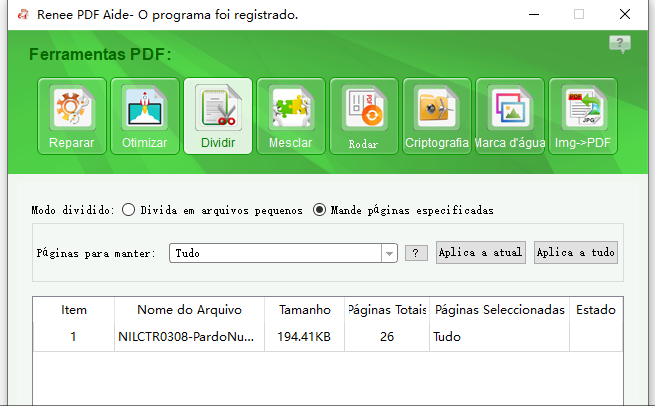
Task: Open the Marca d'água tool
Action: (x=510, y=116)
